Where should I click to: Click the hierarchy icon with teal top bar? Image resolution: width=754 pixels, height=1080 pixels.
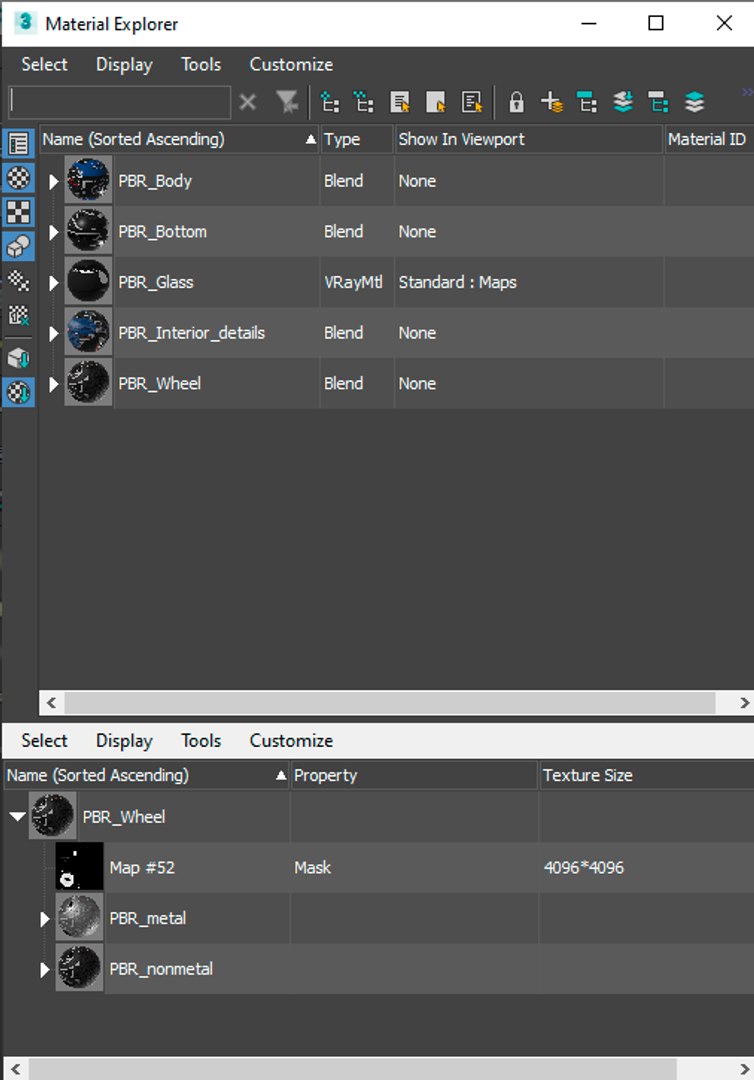(587, 103)
